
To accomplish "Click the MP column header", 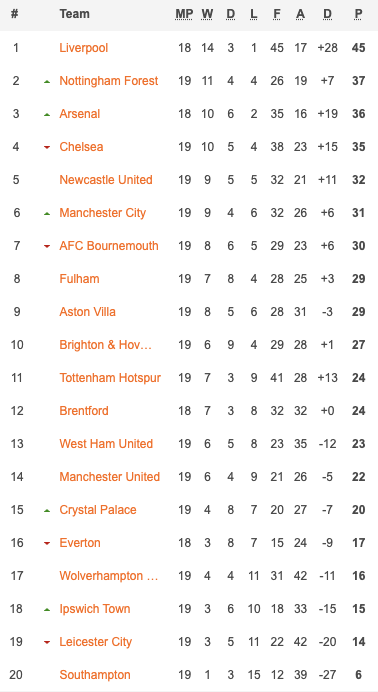I will click(184, 15).
